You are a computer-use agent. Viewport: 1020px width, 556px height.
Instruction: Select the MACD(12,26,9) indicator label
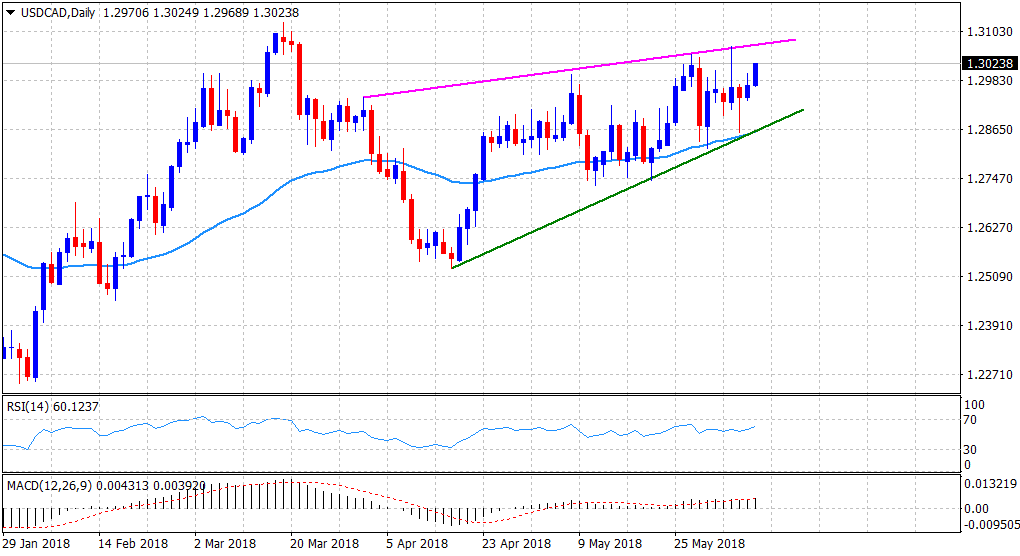tap(105, 486)
